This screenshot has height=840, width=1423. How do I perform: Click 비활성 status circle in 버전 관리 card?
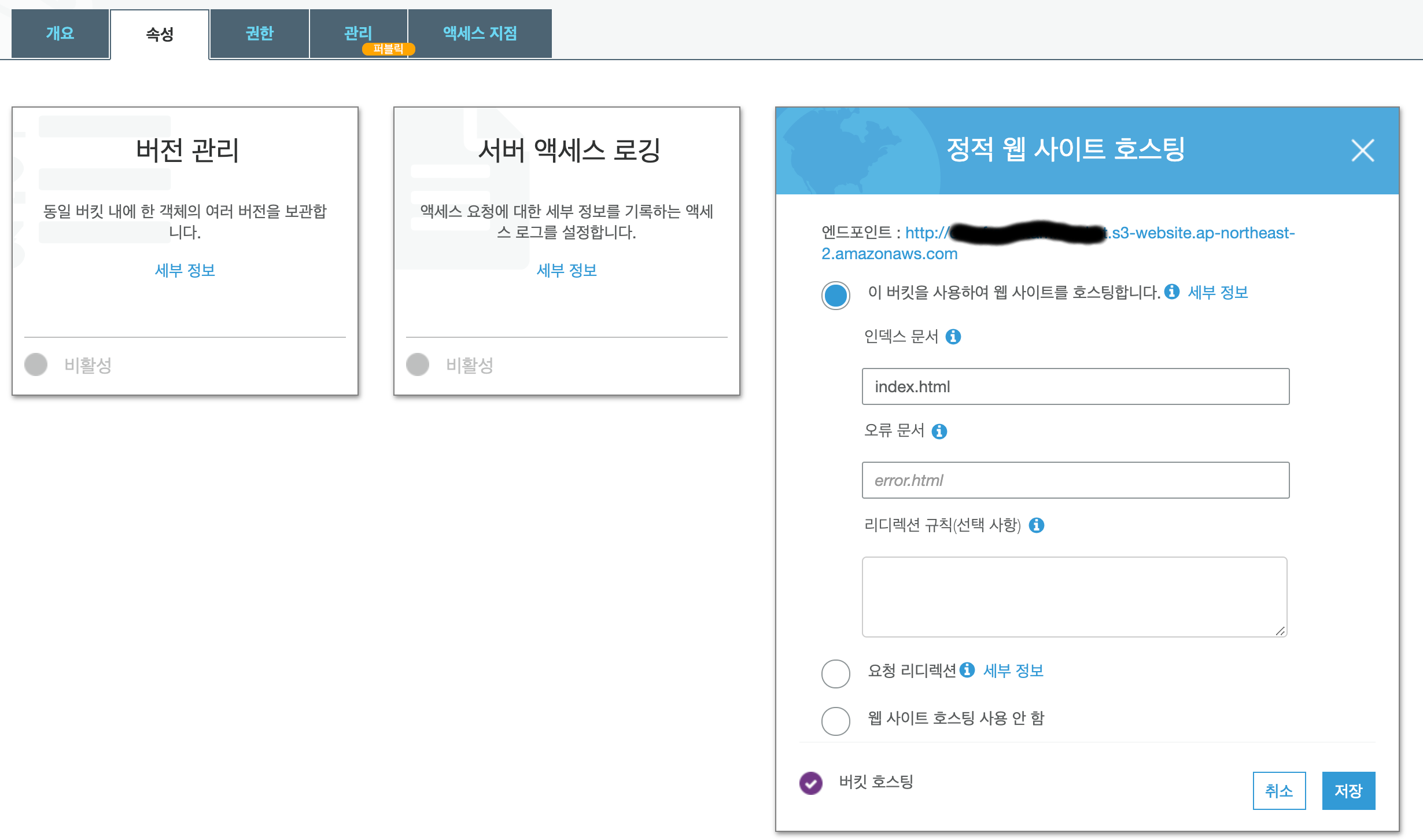(x=36, y=364)
